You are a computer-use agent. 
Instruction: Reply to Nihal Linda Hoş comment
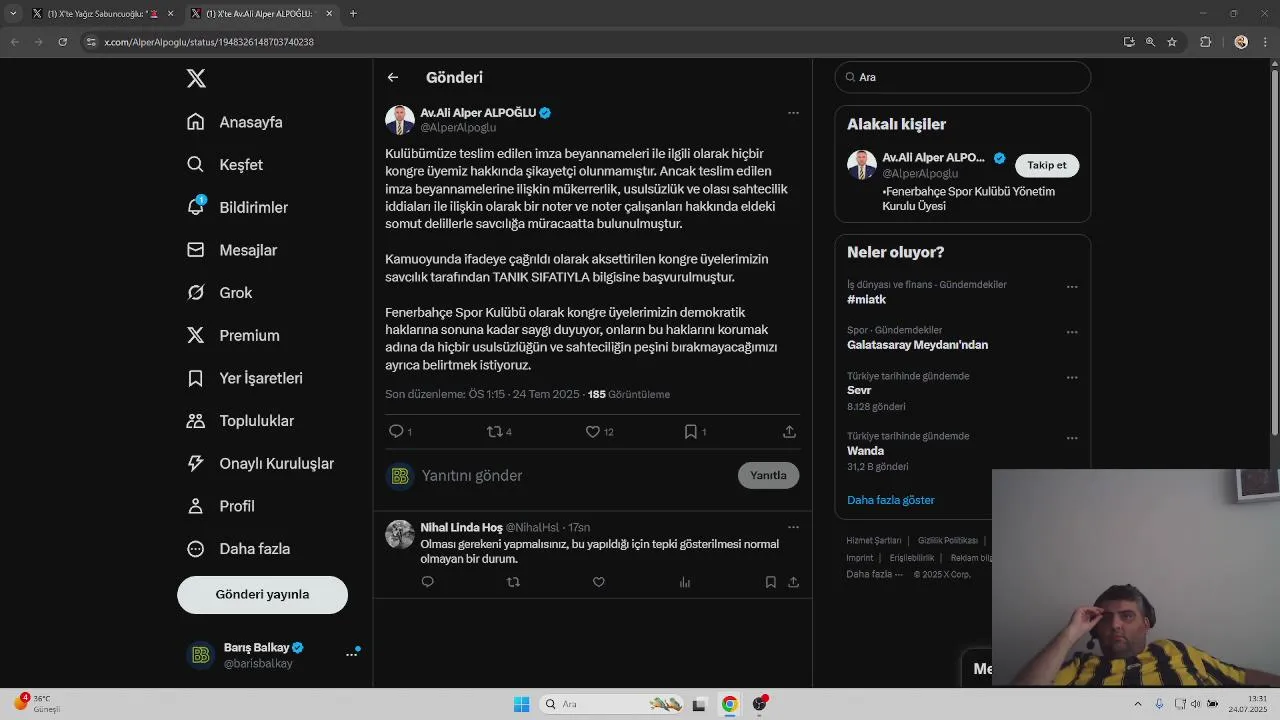428,582
